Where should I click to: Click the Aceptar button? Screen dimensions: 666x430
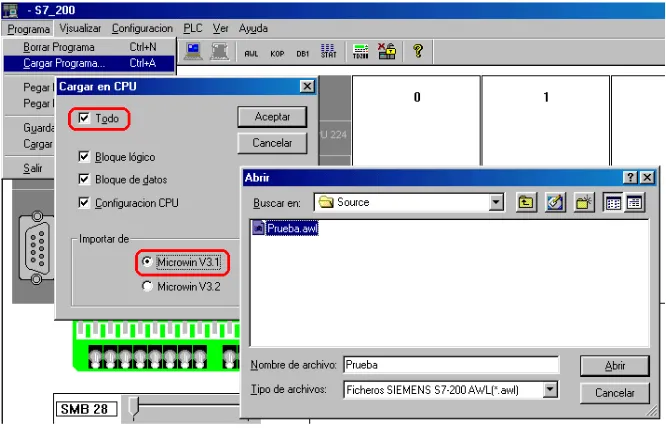click(272, 117)
